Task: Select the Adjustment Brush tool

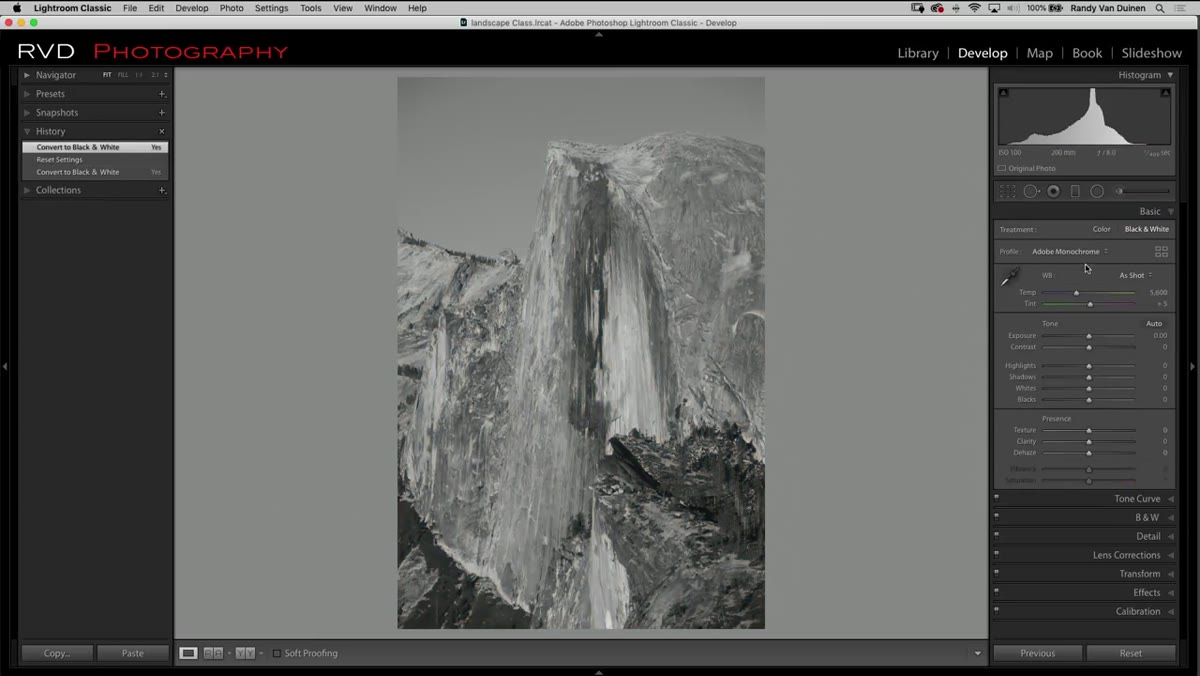Action: (1142, 191)
